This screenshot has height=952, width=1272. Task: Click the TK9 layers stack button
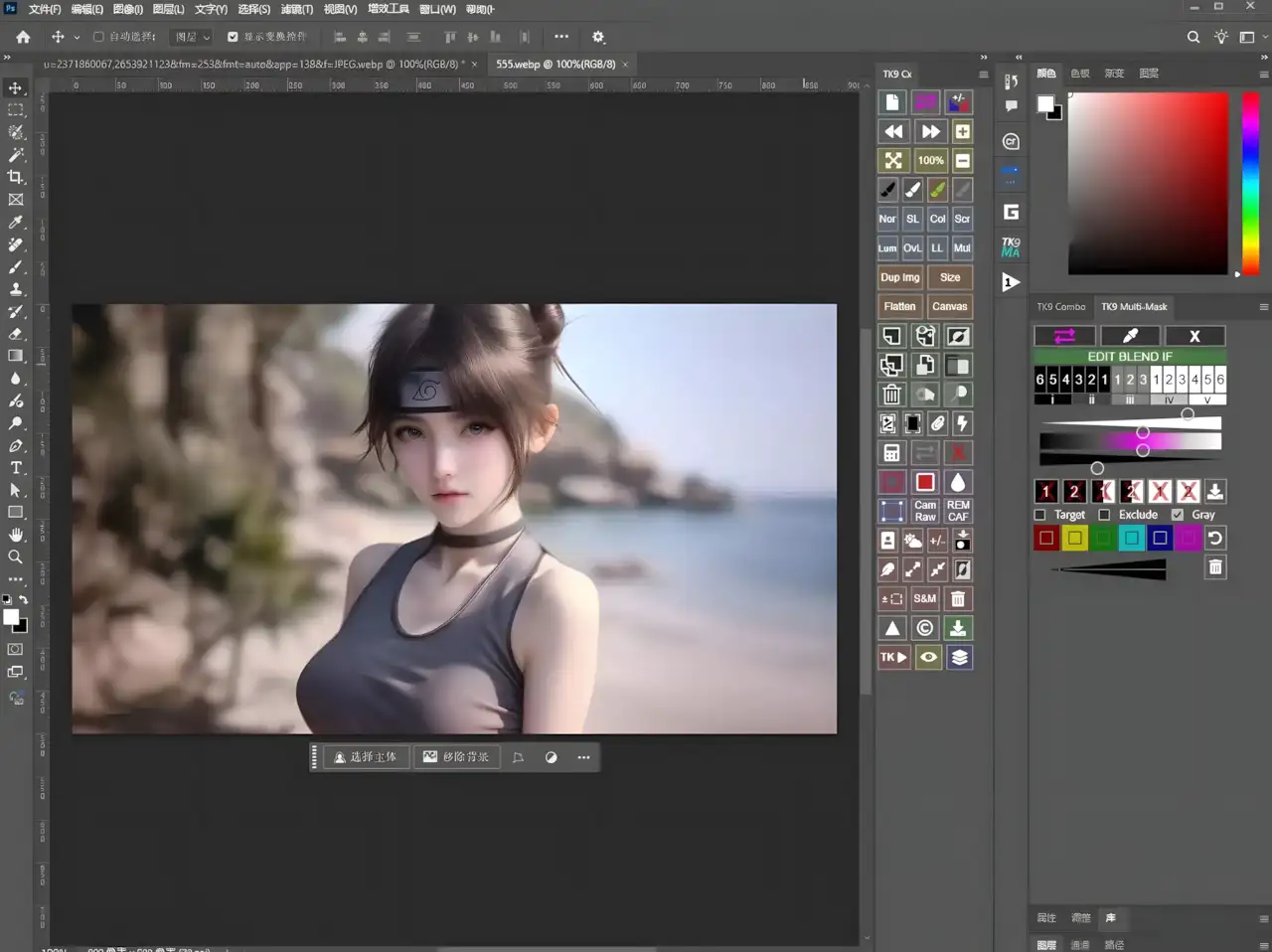click(x=959, y=657)
